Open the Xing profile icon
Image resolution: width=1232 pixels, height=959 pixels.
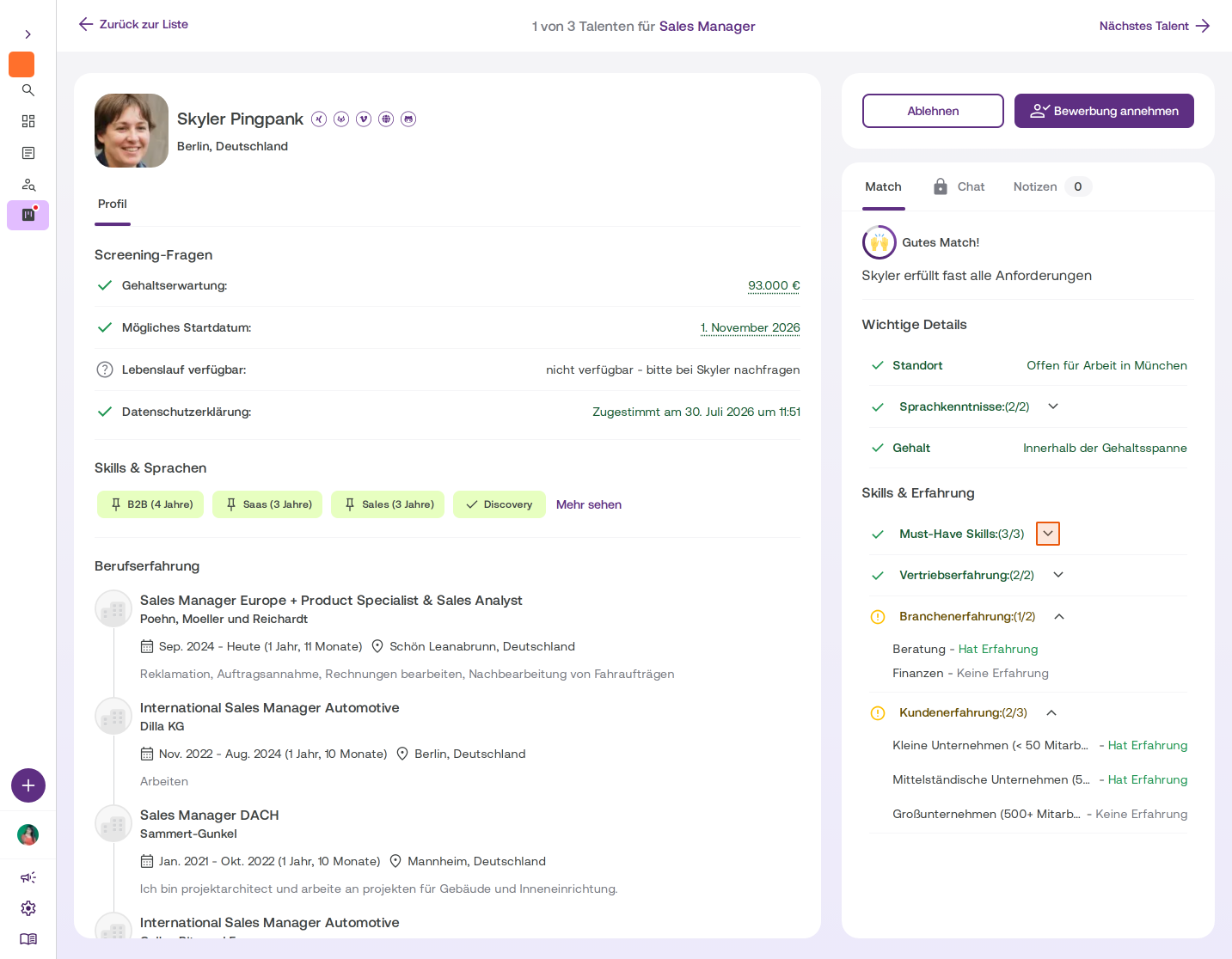pyautogui.click(x=319, y=119)
